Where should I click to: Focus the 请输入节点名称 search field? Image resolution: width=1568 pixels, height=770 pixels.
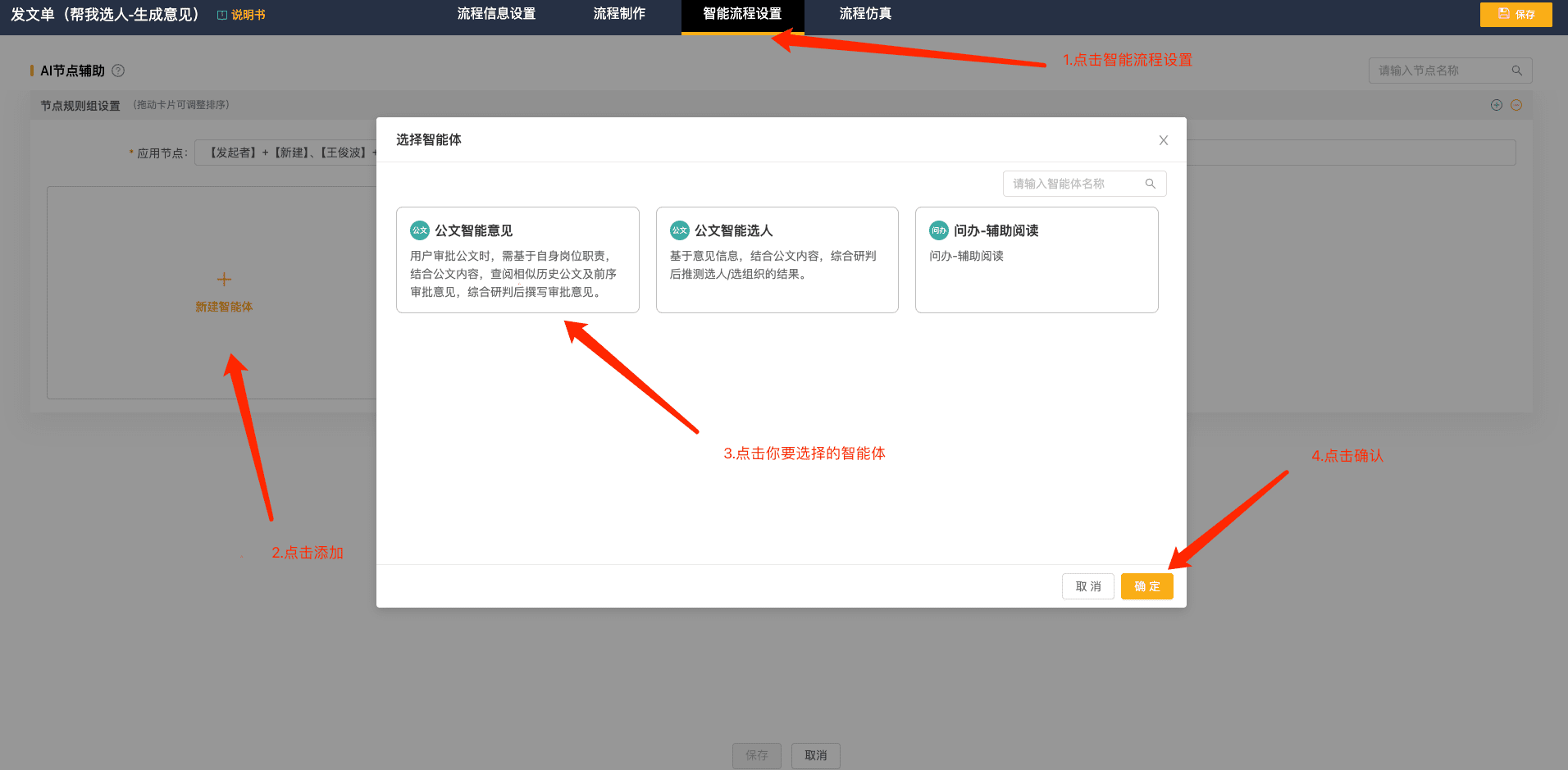(x=1450, y=71)
